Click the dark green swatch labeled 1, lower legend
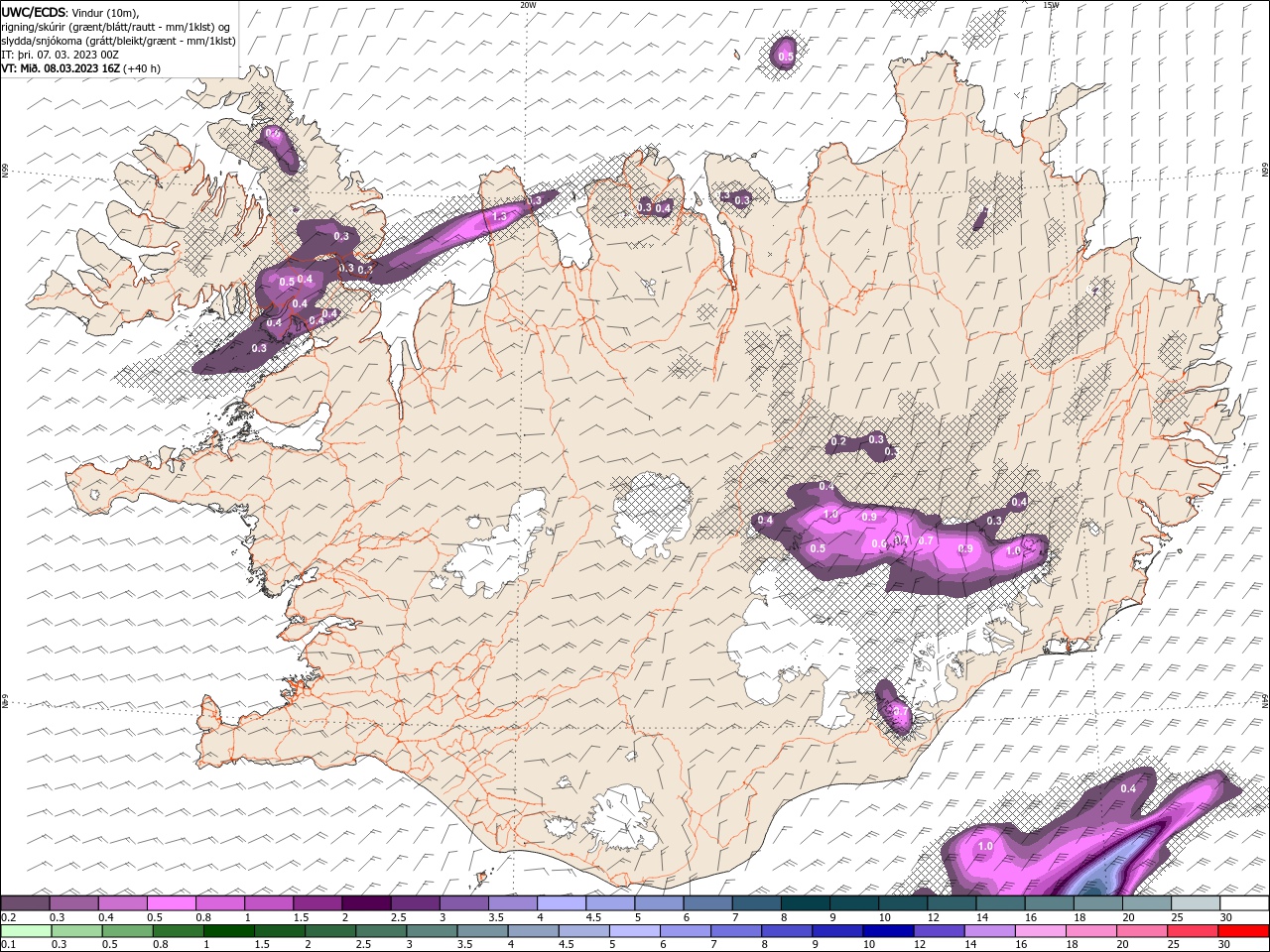Viewport: 1270px width, 952px height. pos(228,931)
